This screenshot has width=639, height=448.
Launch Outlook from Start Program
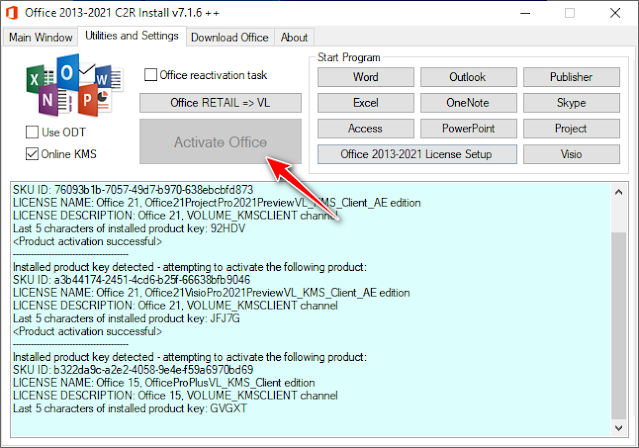tap(468, 77)
